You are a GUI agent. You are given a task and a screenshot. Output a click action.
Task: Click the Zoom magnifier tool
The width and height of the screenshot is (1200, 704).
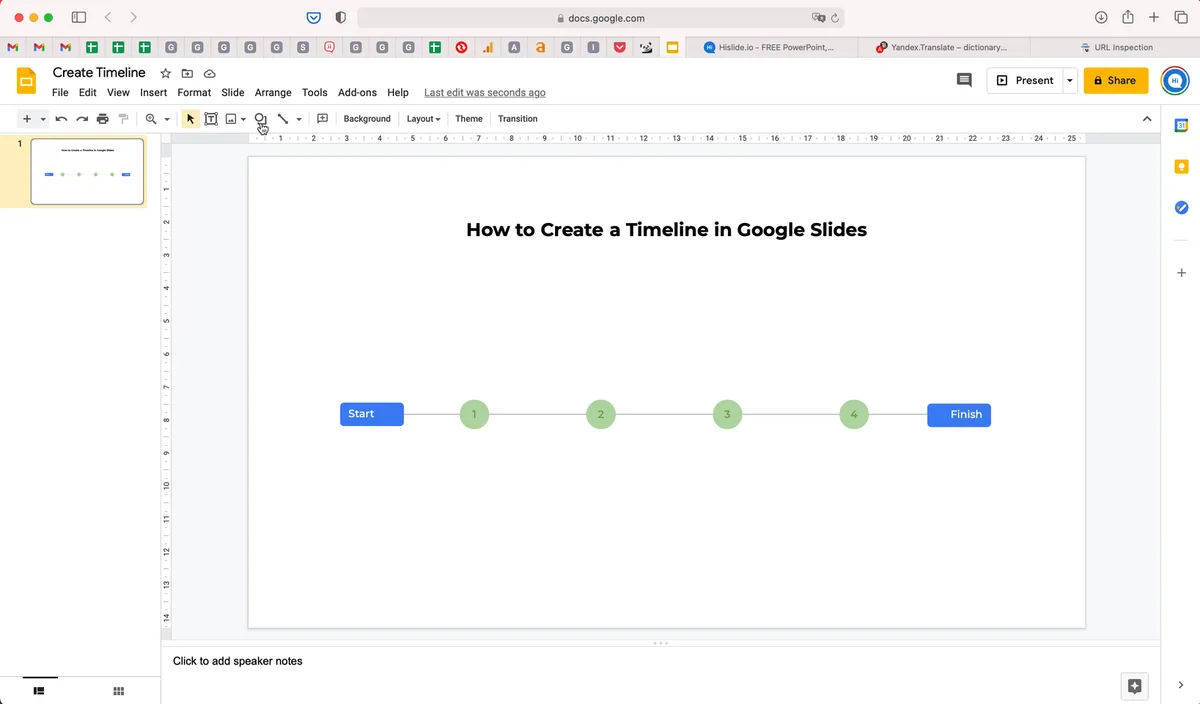point(151,119)
